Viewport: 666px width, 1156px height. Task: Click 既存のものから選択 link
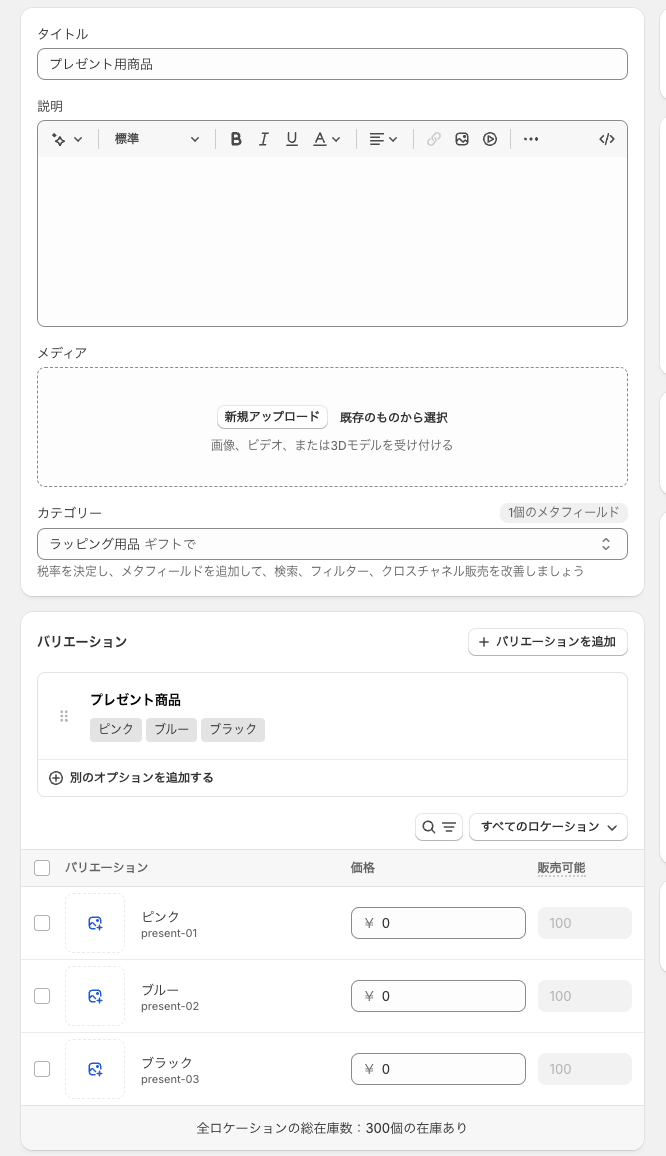coord(394,417)
